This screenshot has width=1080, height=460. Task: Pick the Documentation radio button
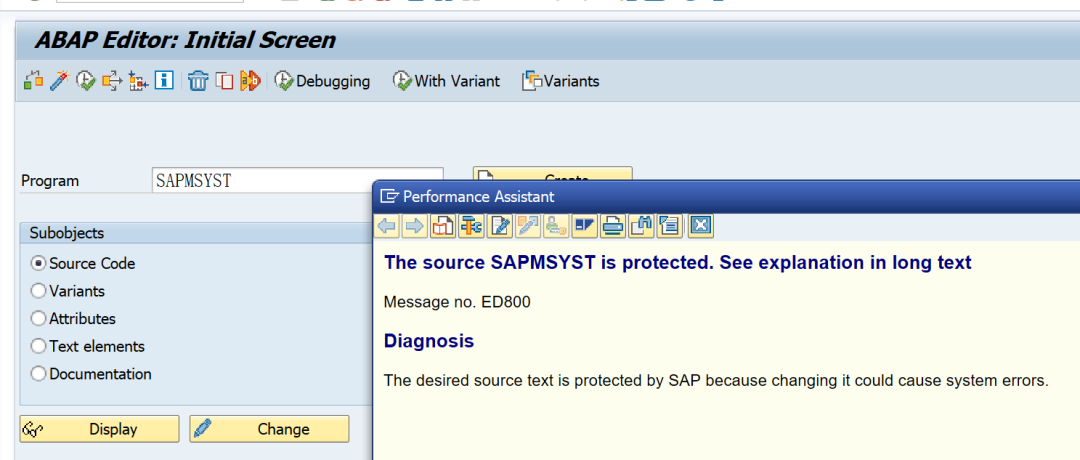tap(39, 374)
